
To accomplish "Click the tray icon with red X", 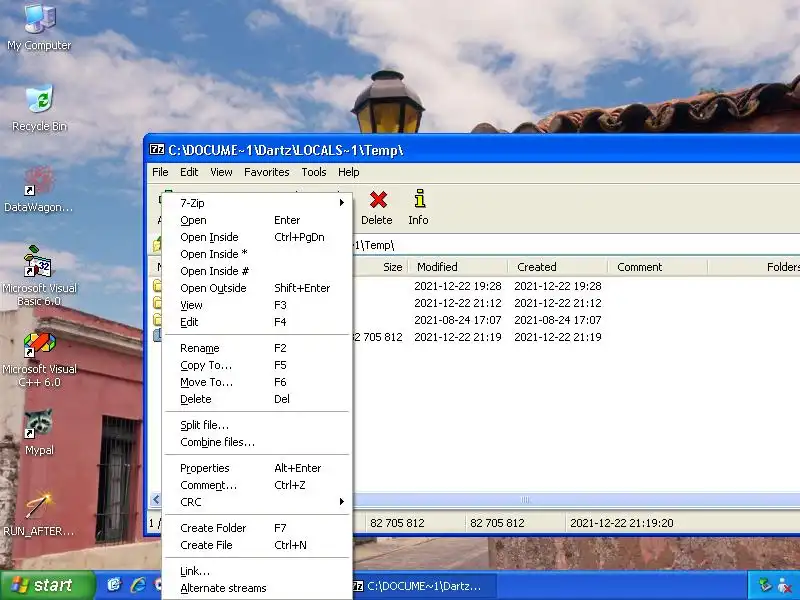I will 785,585.
